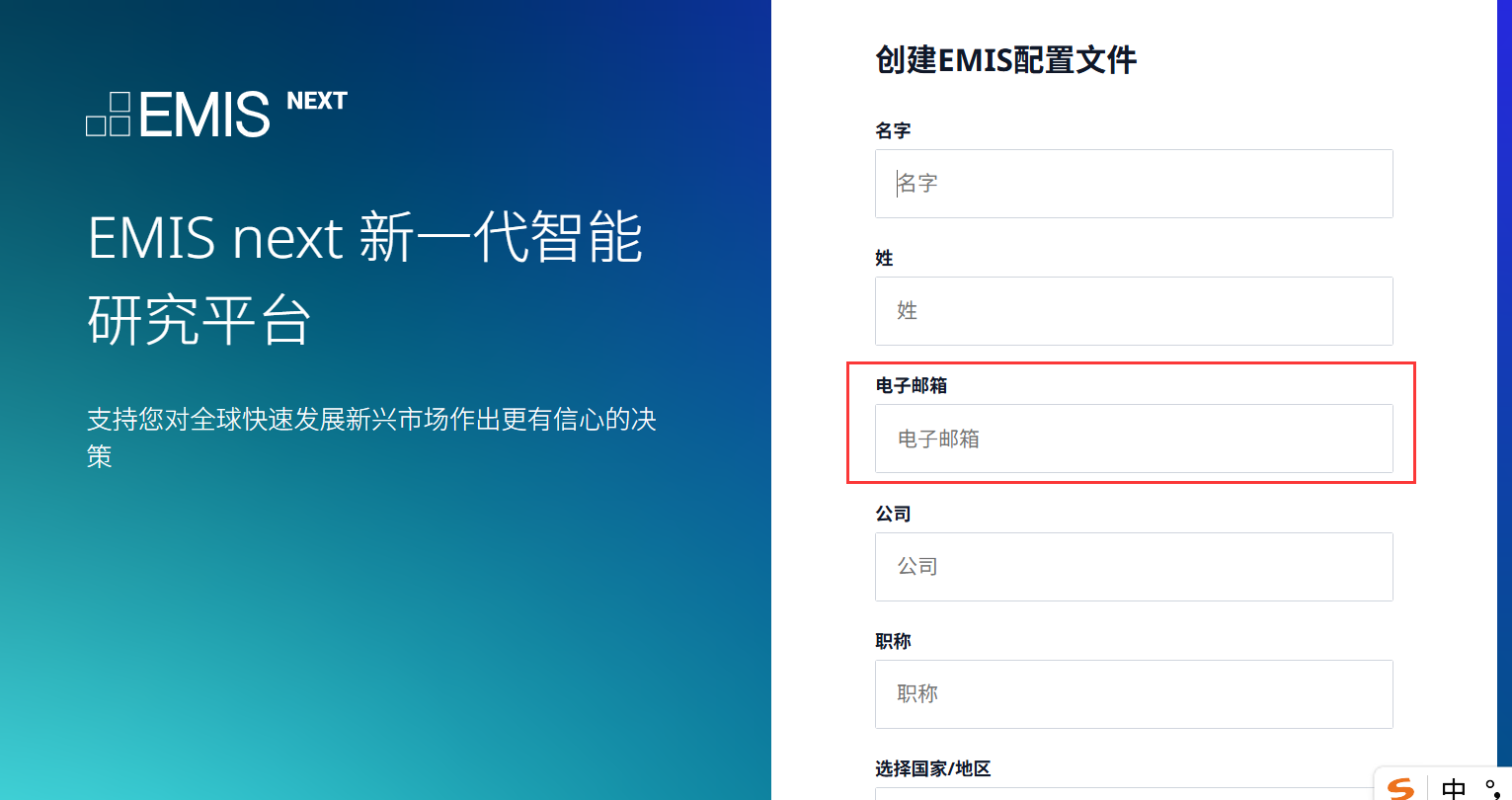
Task: Click the 公司 company input field
Action: 1133,567
